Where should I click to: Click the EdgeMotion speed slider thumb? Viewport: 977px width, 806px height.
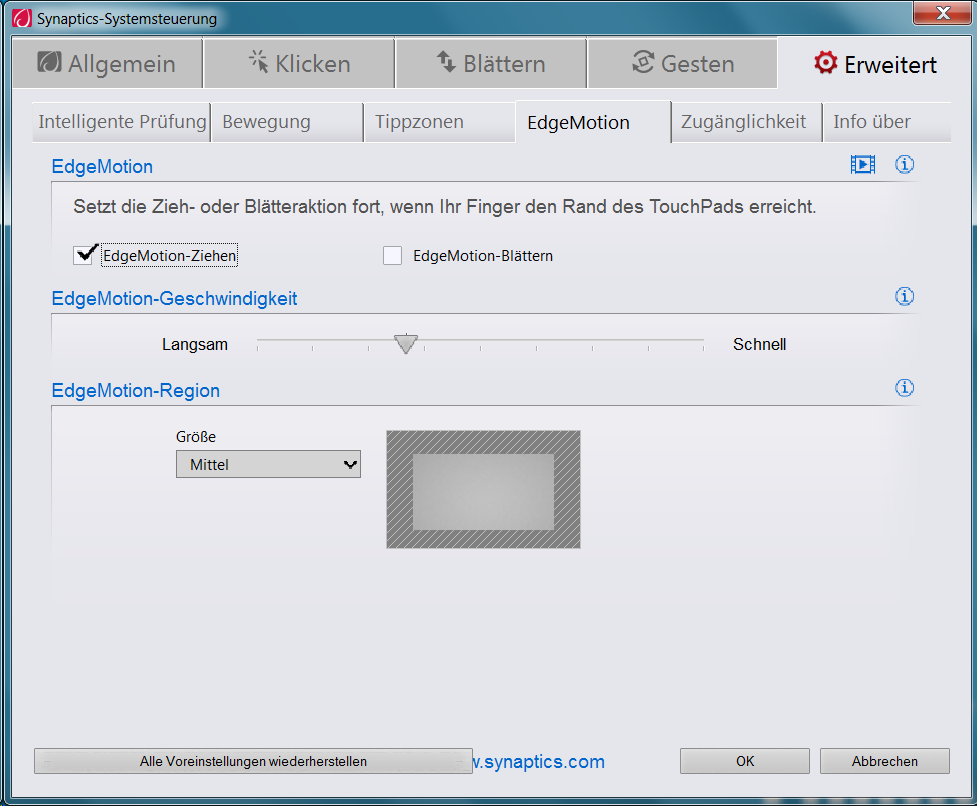pyautogui.click(x=406, y=344)
